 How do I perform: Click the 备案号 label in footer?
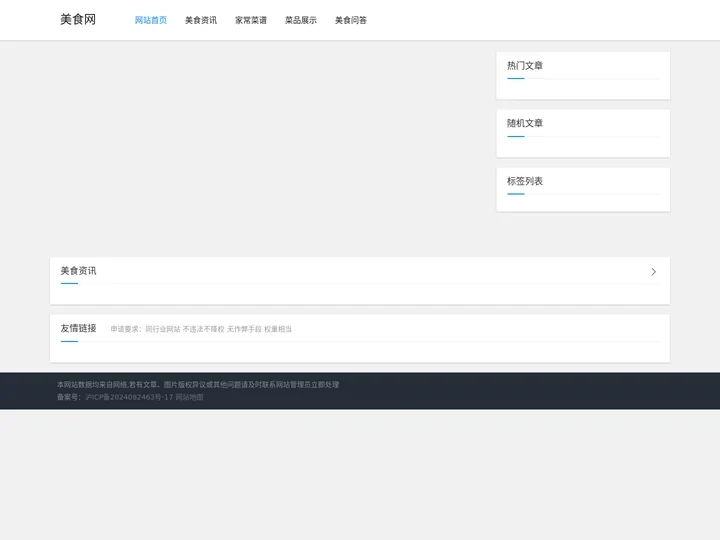click(x=69, y=397)
